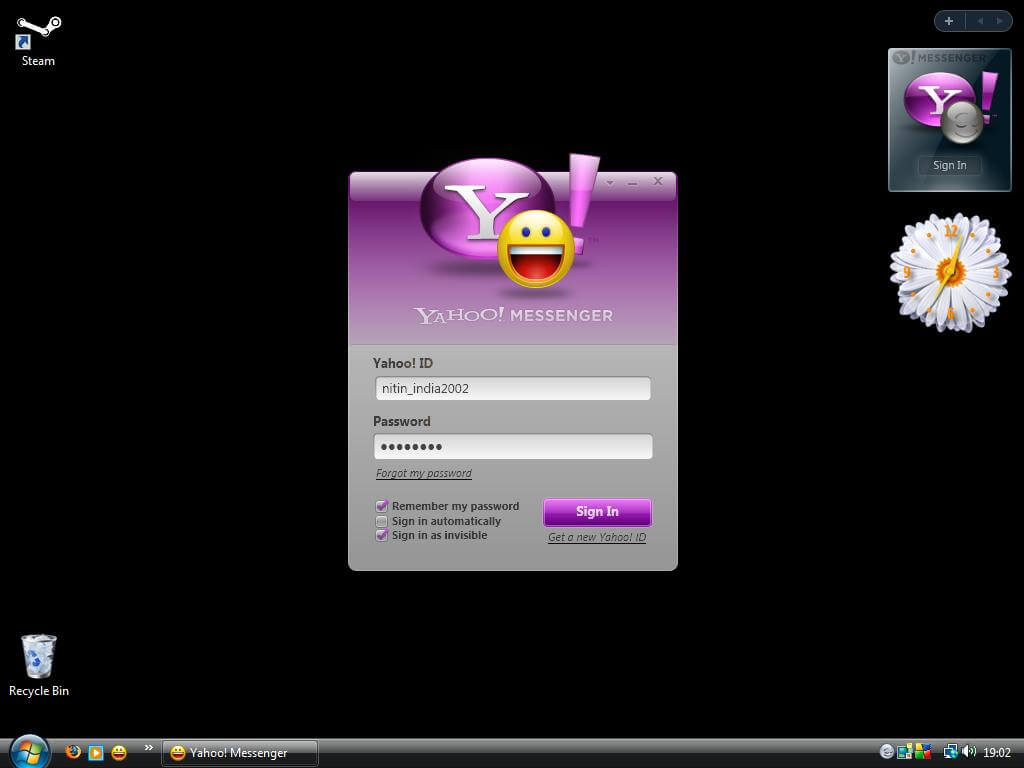Click the Forgot my password link

point(423,473)
